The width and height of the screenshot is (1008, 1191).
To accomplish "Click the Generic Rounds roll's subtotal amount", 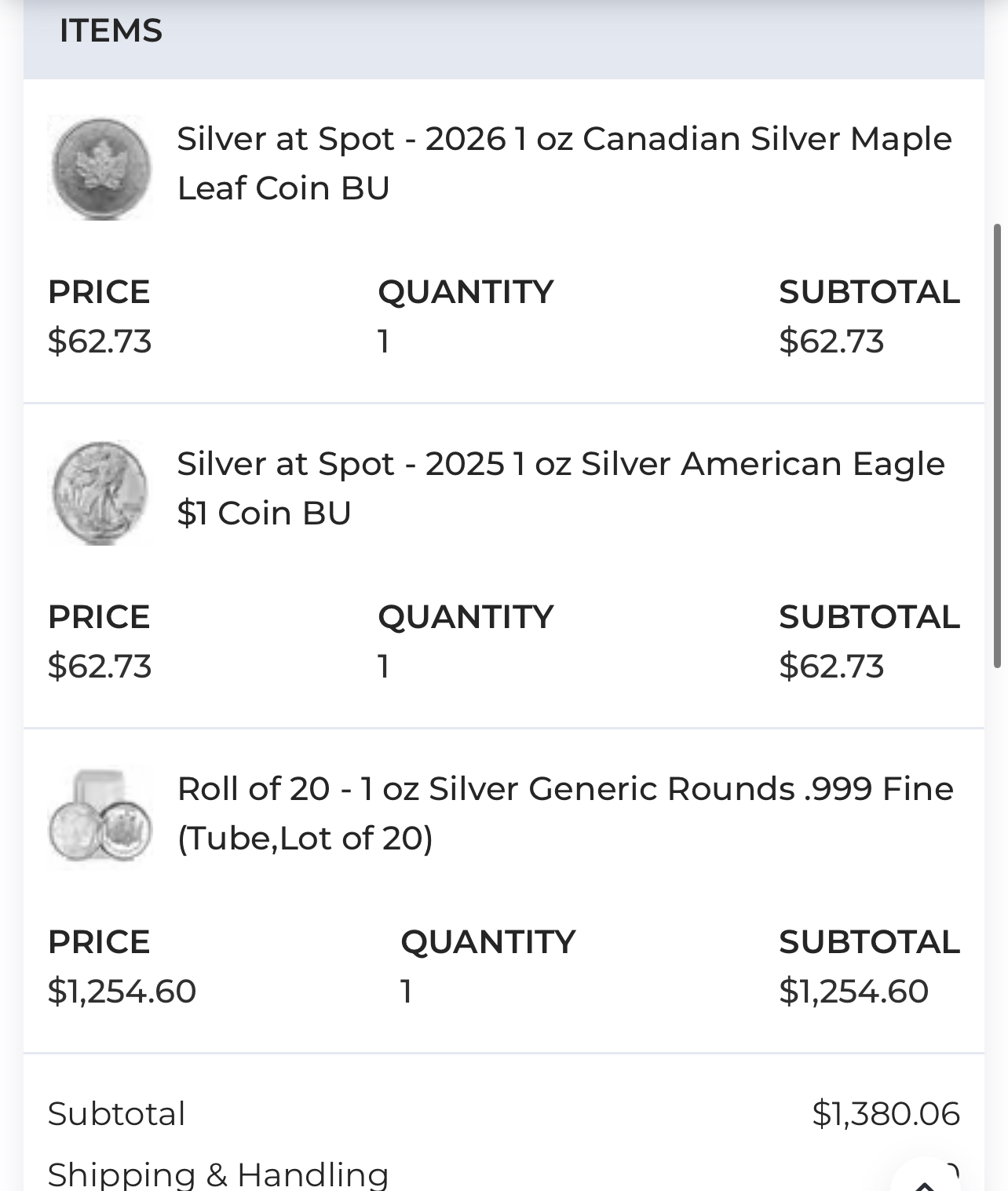I will point(853,992).
